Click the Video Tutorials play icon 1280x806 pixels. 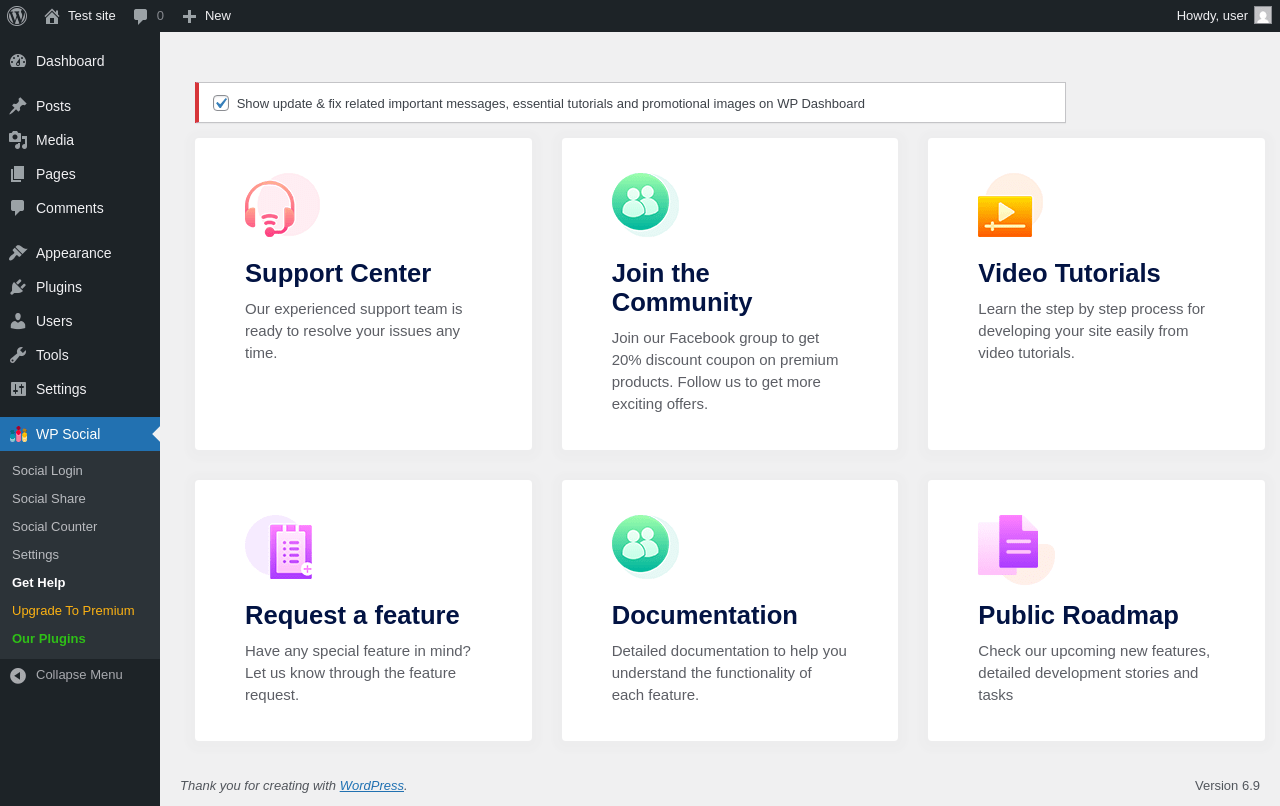1005,214
